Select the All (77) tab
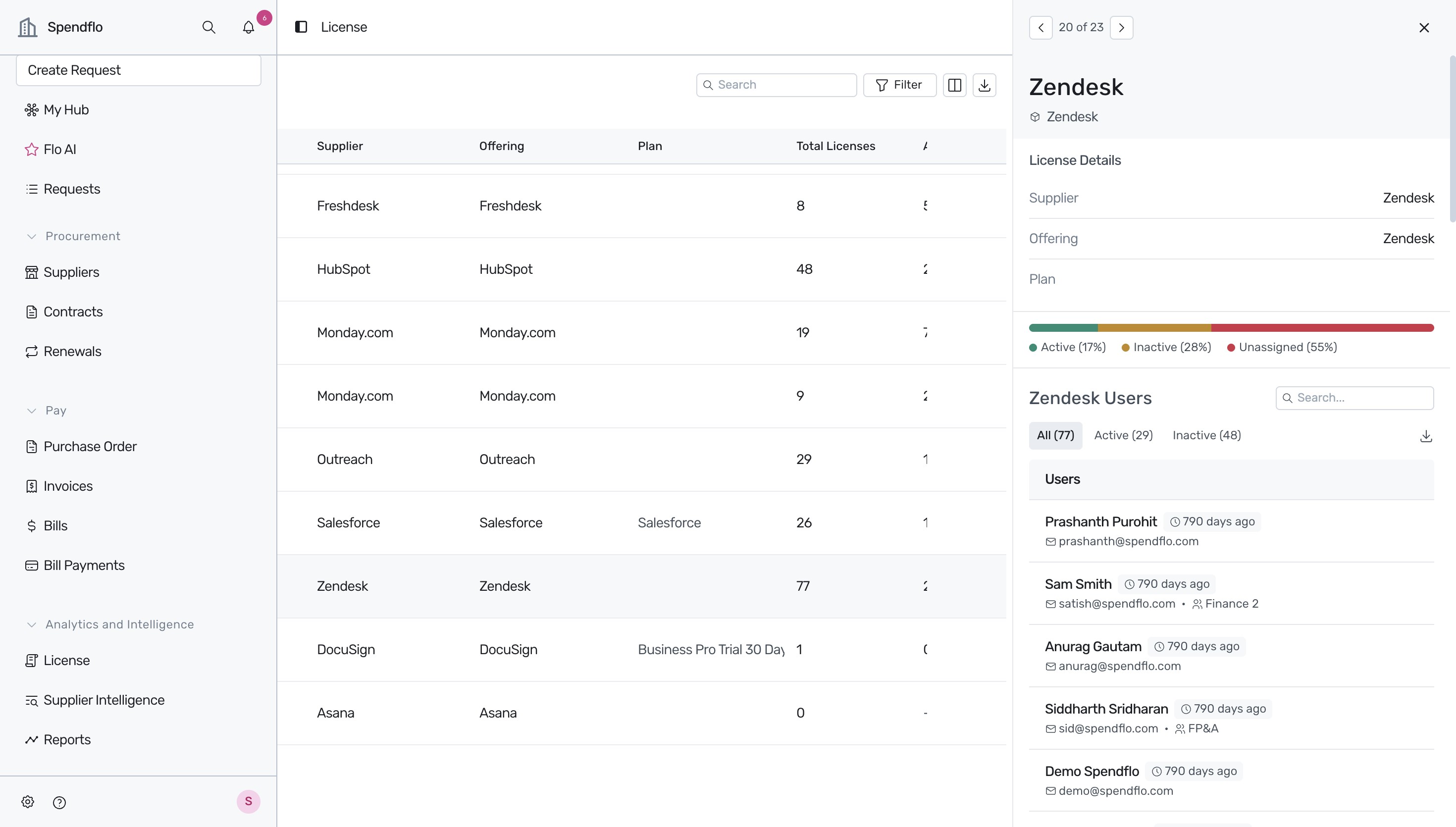The image size is (1456, 827). [x=1056, y=436]
